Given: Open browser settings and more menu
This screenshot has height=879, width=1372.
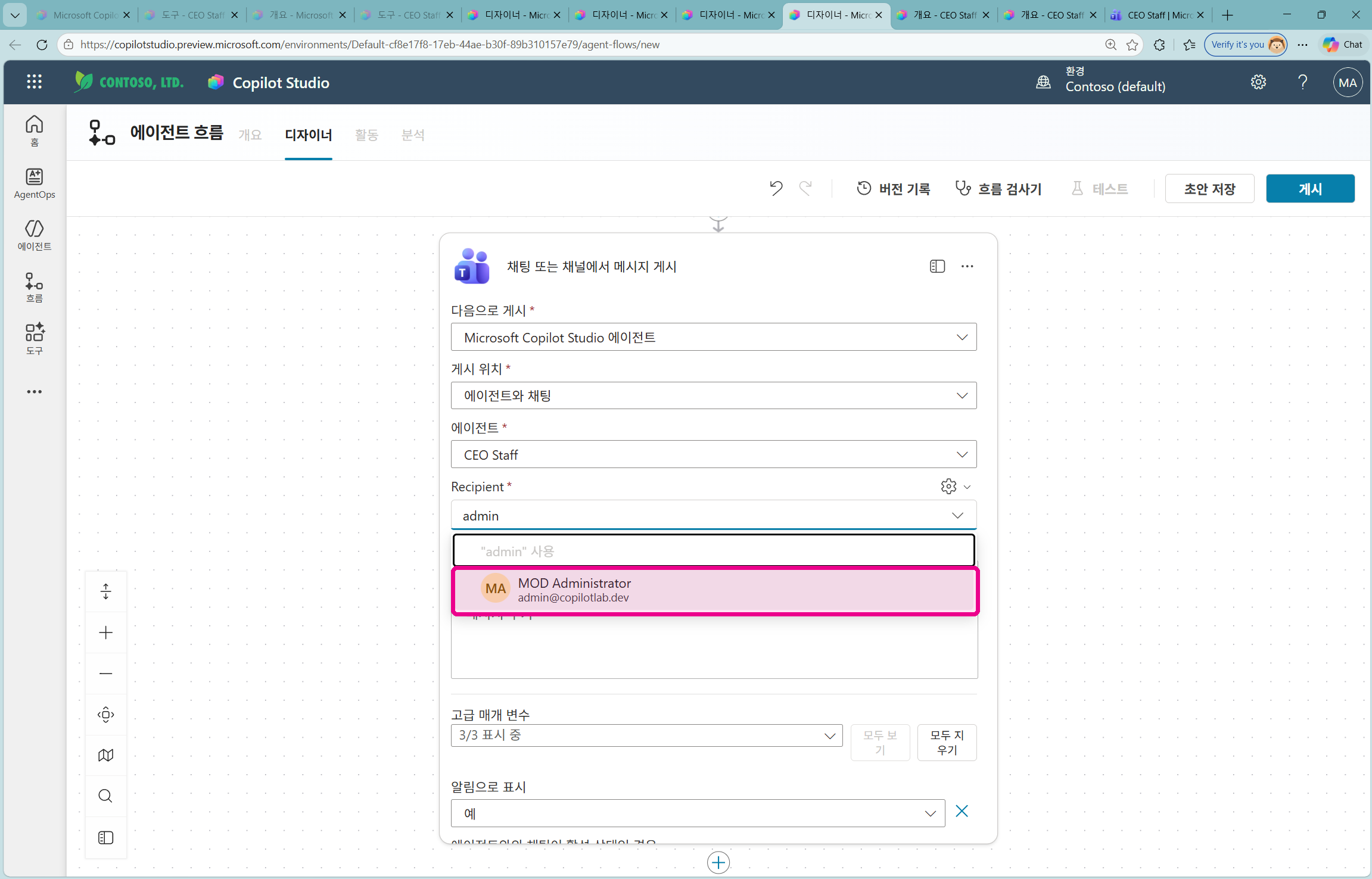Looking at the screenshot, I should pos(1303,45).
